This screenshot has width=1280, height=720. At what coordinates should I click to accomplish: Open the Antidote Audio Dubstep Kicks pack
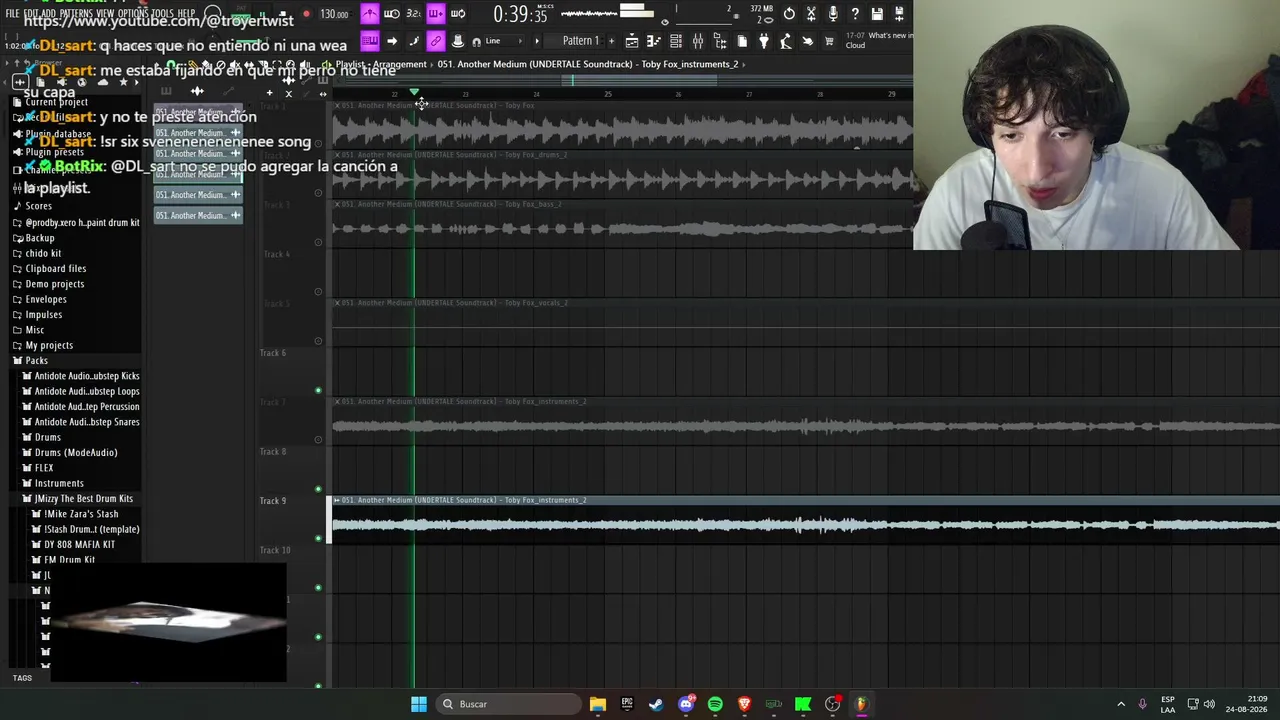(87, 376)
